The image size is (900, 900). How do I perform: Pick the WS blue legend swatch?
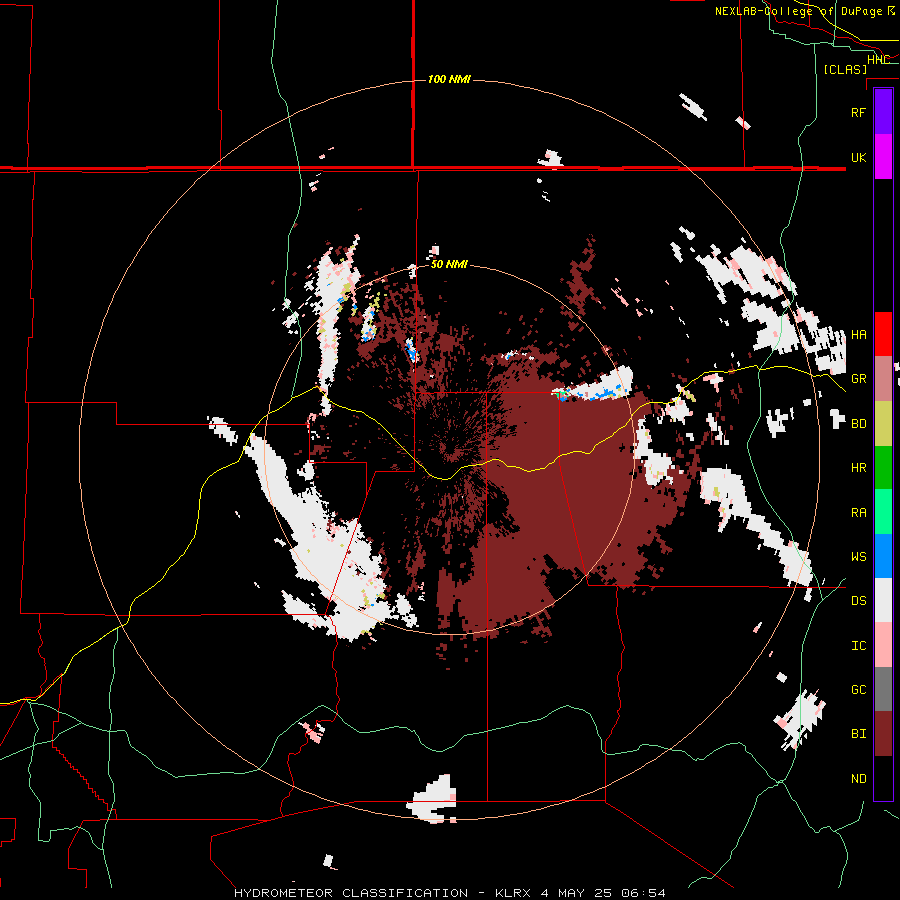point(883,556)
